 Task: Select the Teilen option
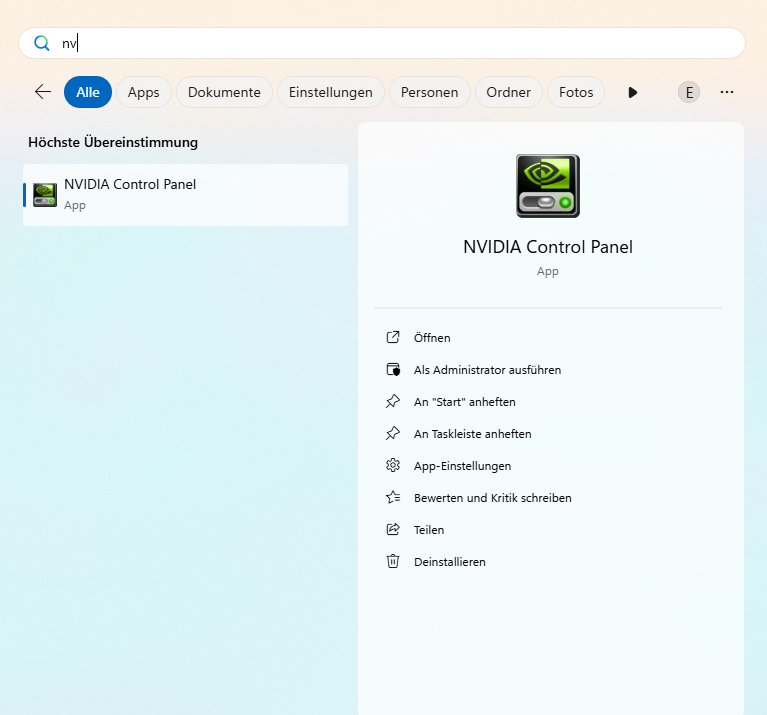point(429,530)
